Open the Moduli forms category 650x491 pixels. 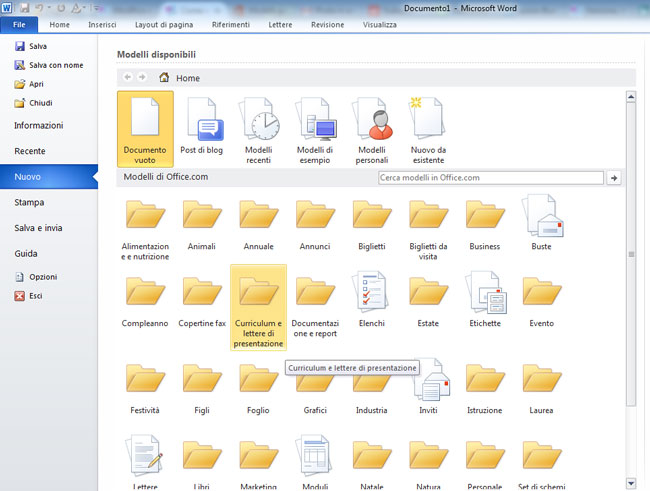(x=315, y=460)
